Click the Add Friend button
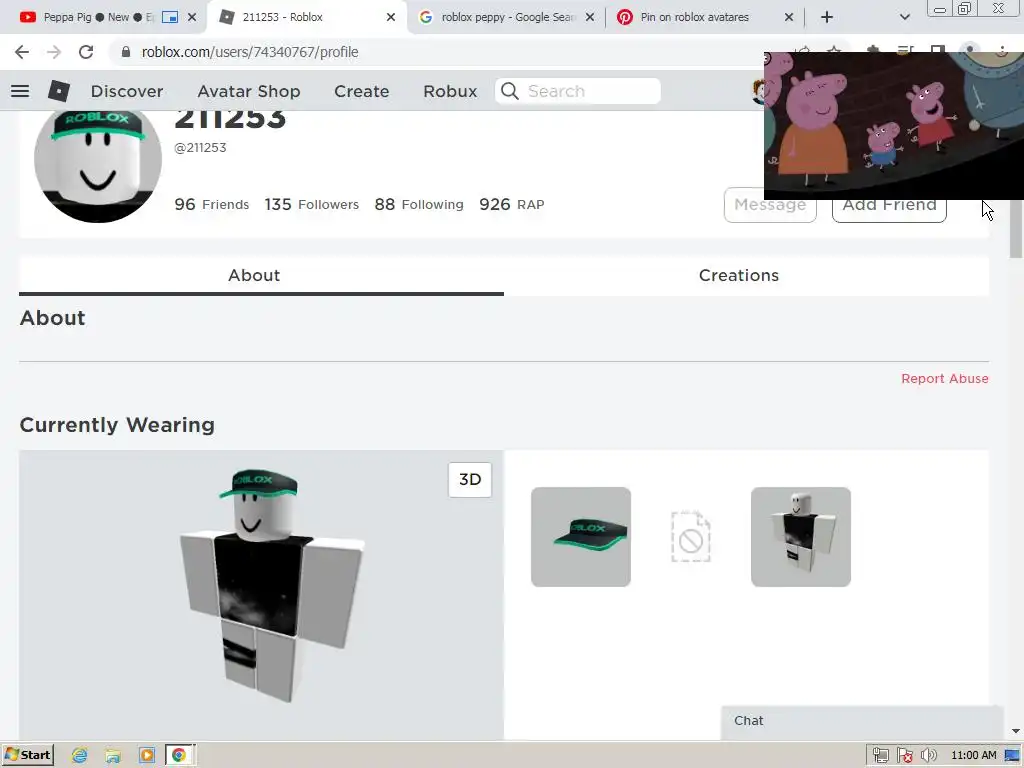The width and height of the screenshot is (1024, 768). (889, 210)
